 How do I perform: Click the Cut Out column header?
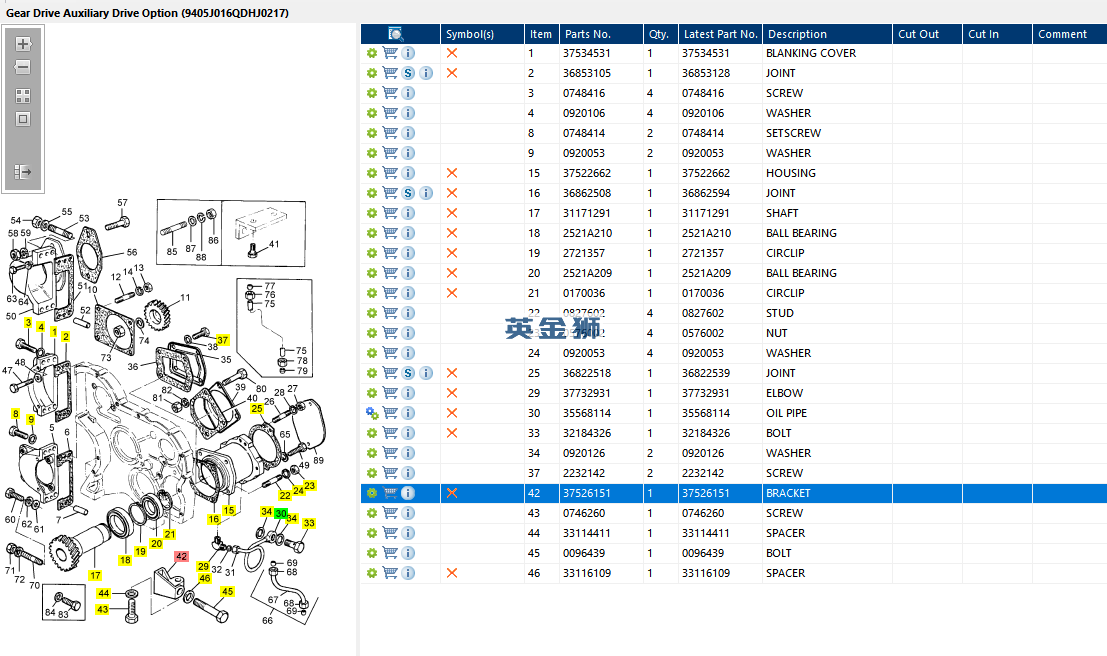point(927,34)
